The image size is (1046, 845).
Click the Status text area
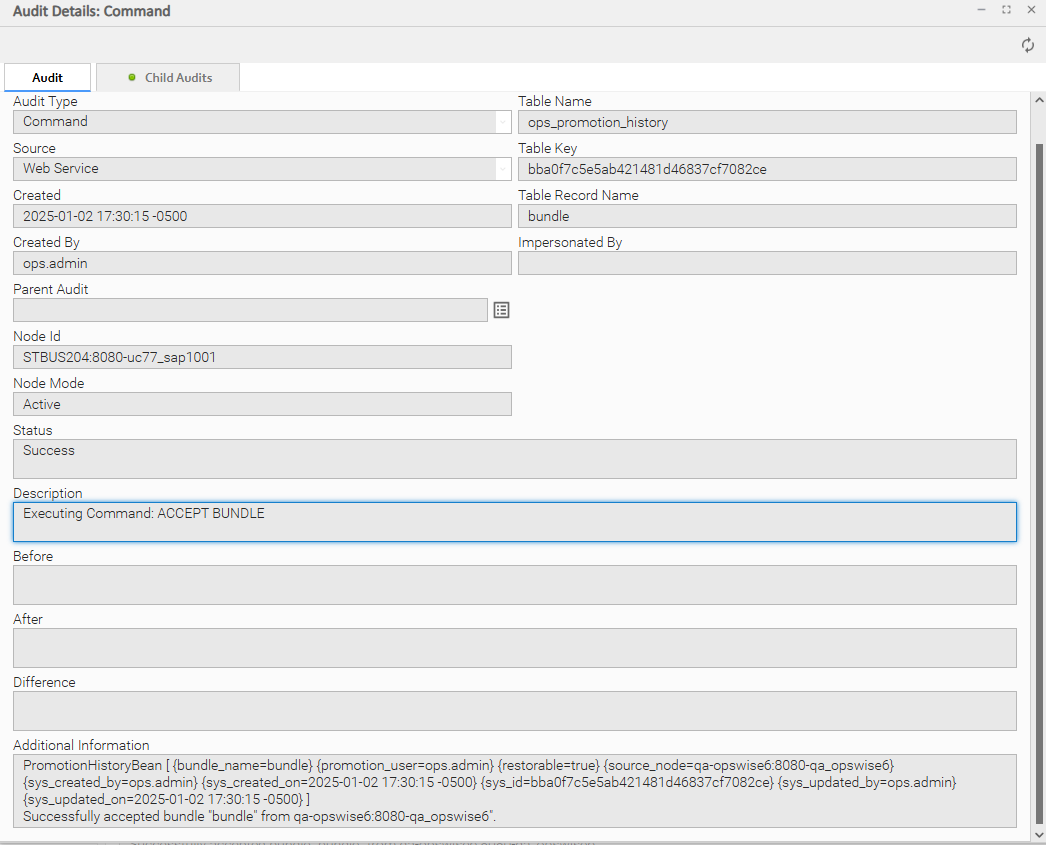(514, 459)
